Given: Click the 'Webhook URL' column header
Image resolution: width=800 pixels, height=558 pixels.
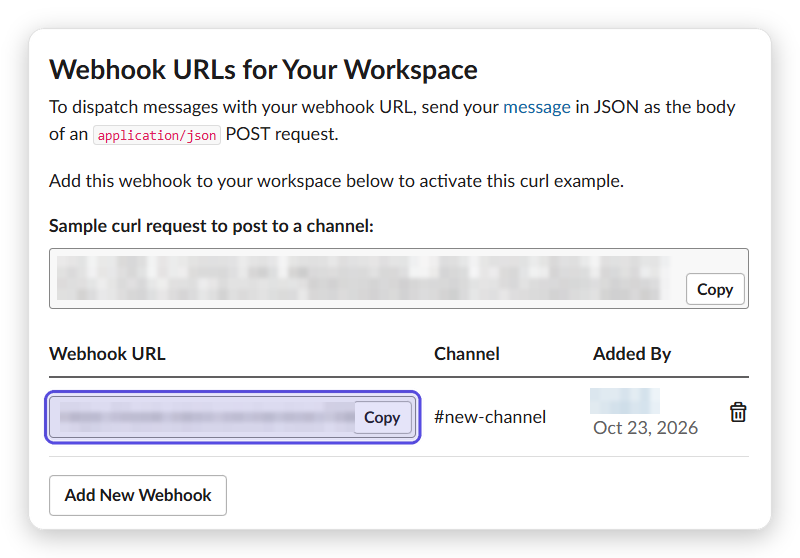Looking at the screenshot, I should point(107,354).
